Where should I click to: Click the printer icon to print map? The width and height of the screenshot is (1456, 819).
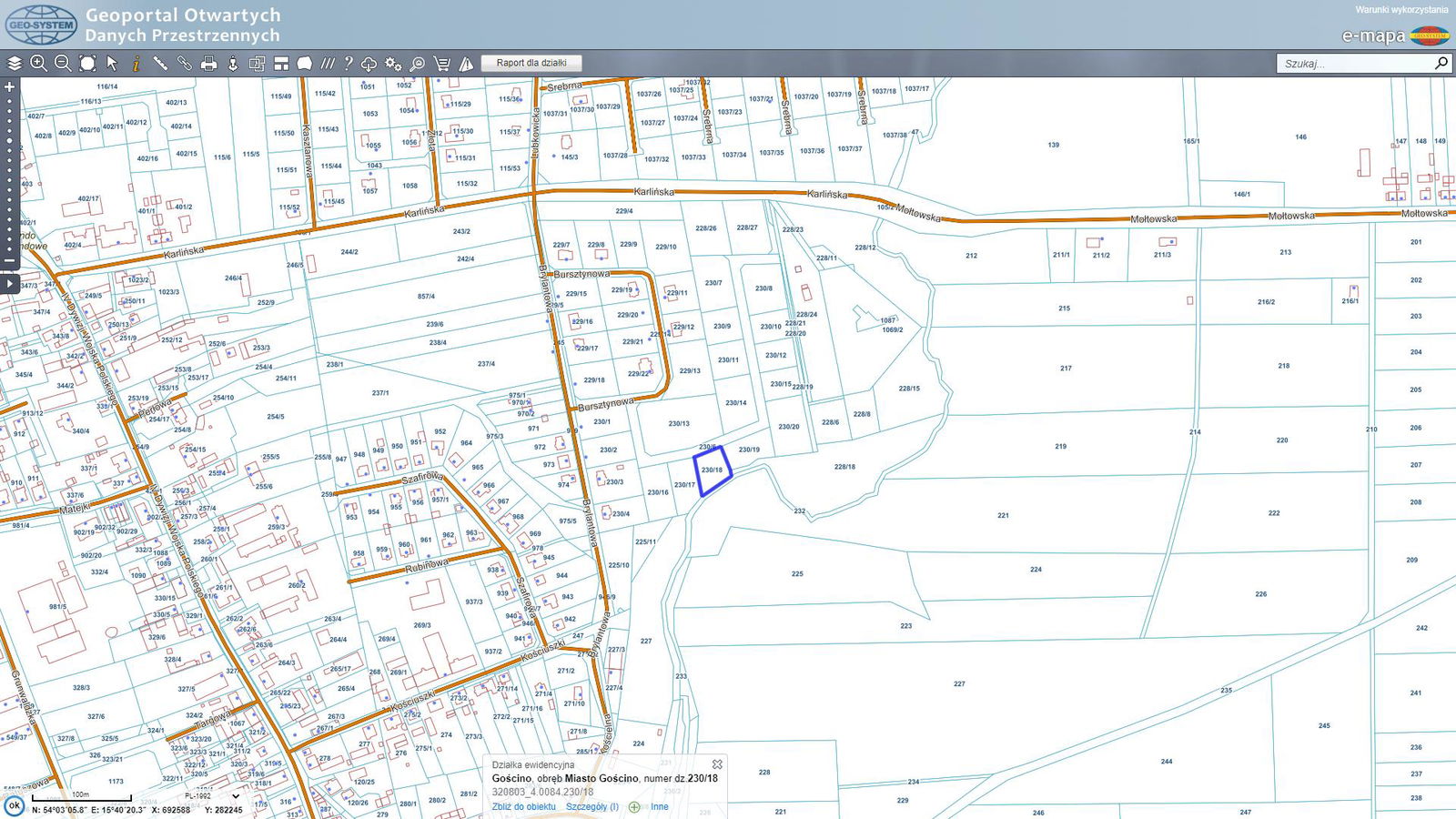pos(208,64)
